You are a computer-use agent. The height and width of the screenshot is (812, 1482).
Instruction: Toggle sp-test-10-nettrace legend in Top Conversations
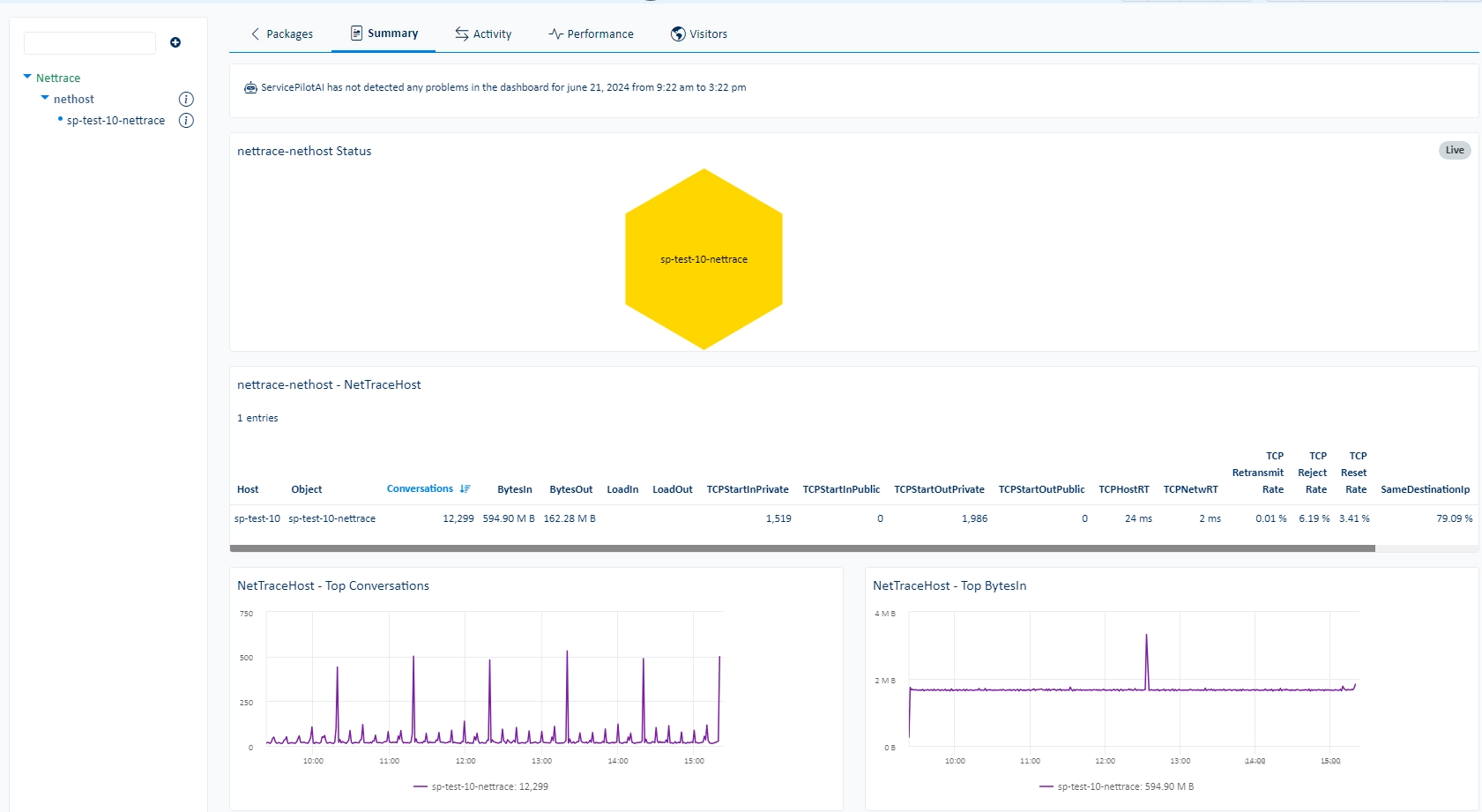[x=480, y=786]
